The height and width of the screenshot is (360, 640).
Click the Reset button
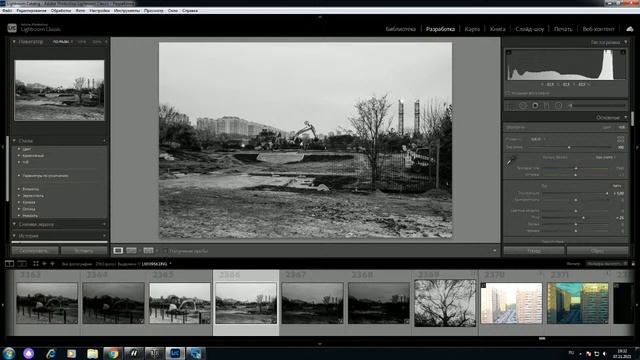coord(598,251)
